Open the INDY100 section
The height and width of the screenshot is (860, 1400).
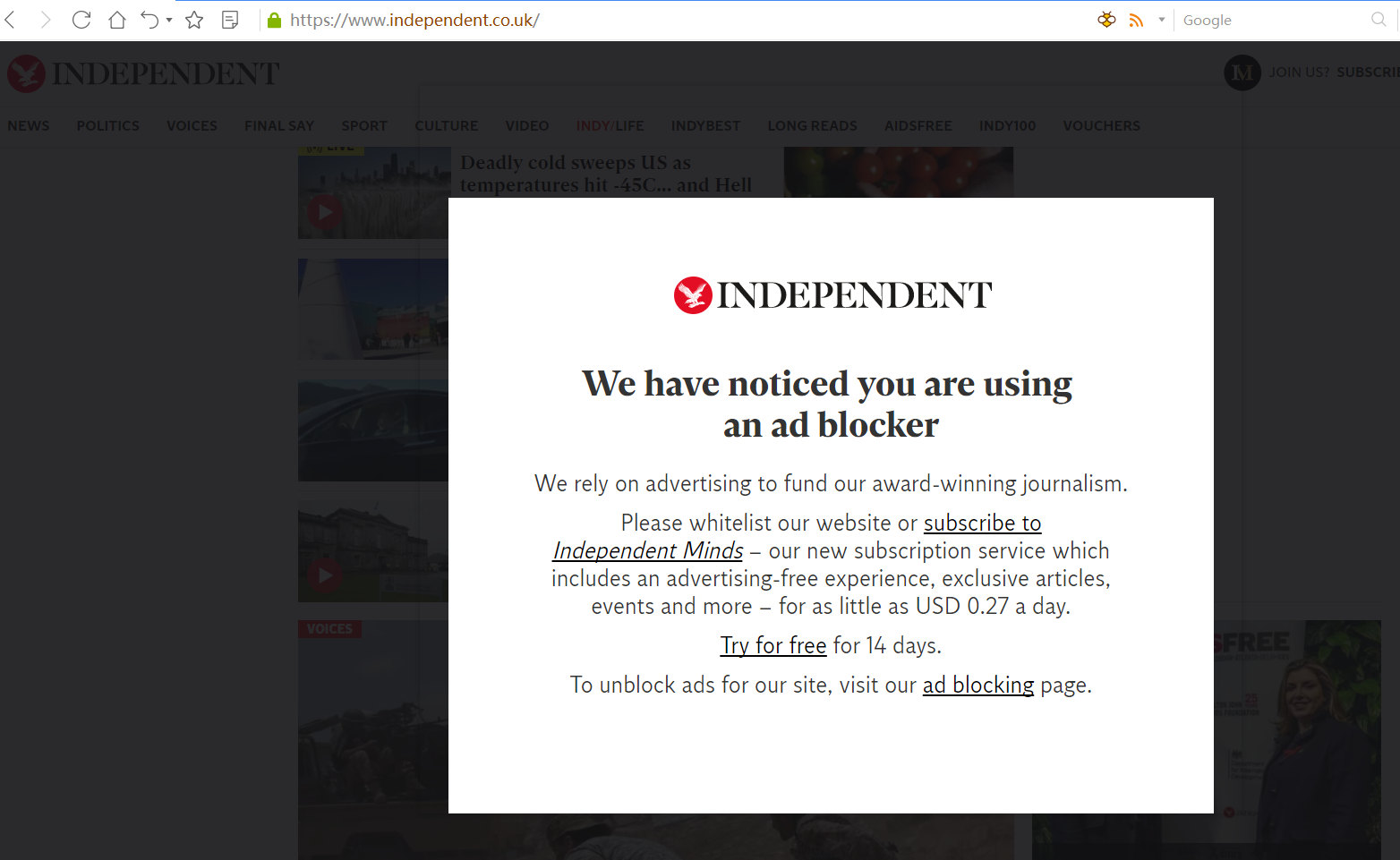(1007, 126)
